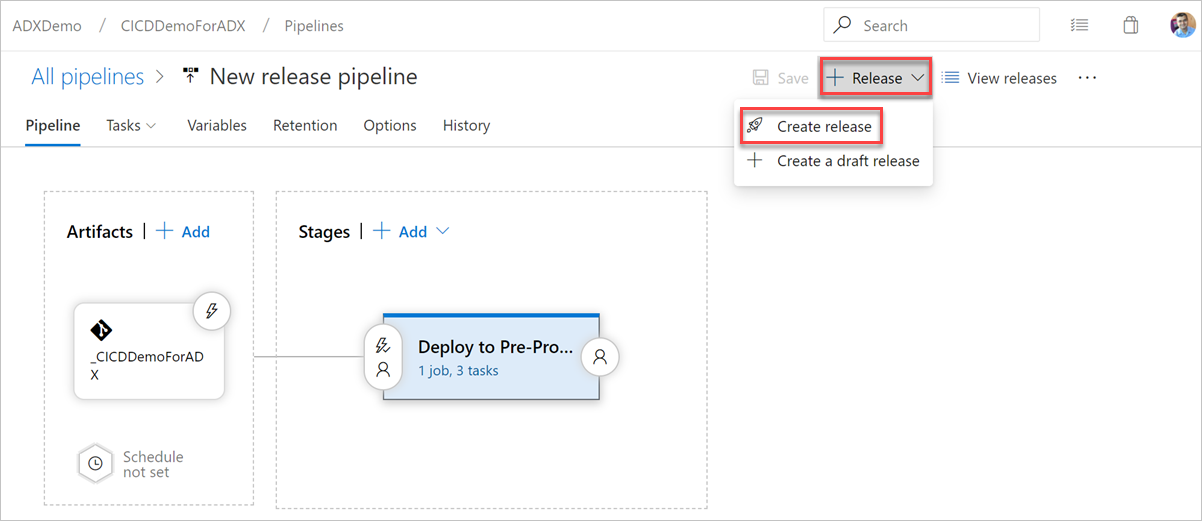This screenshot has width=1202, height=521.
Task: Open the 1 job, 3 tasks link
Action: [458, 371]
